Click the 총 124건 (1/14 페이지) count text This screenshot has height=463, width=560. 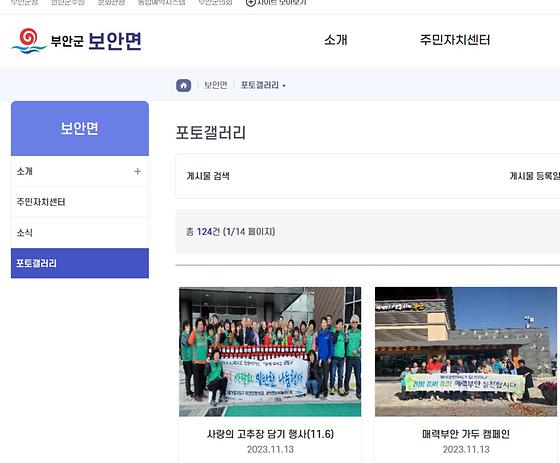(230, 232)
